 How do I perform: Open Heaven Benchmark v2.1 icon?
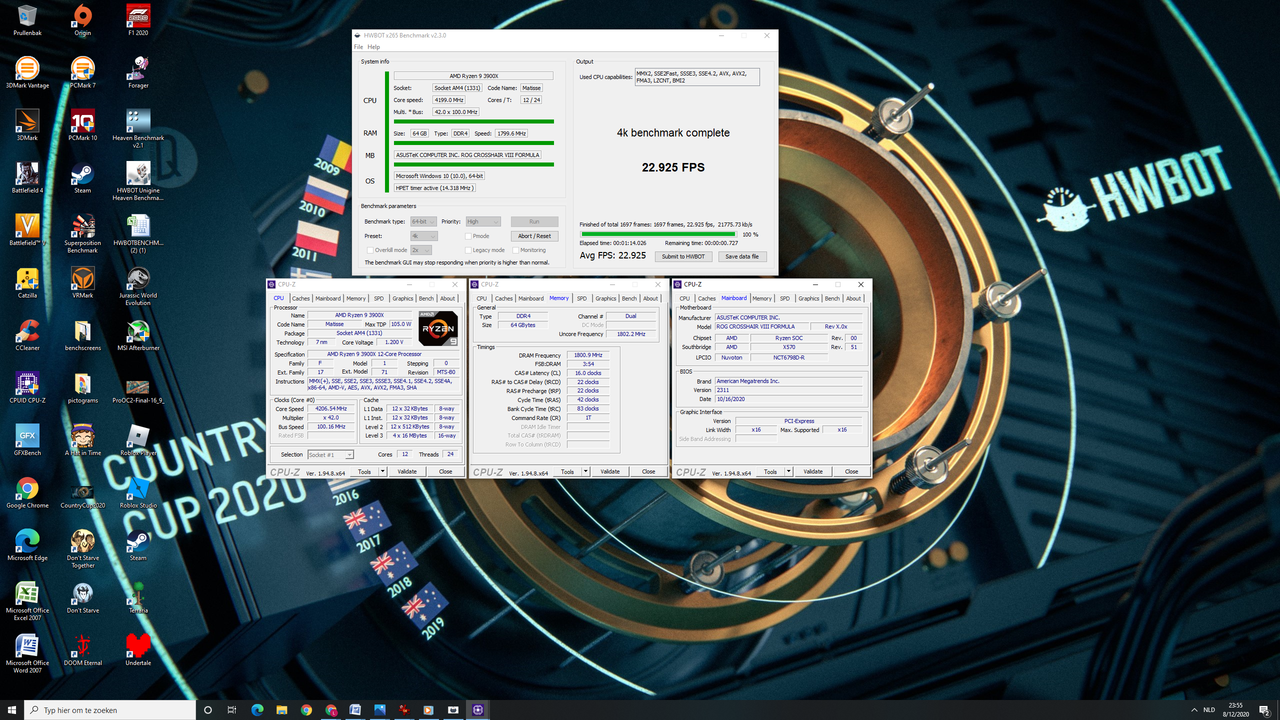pos(138,128)
